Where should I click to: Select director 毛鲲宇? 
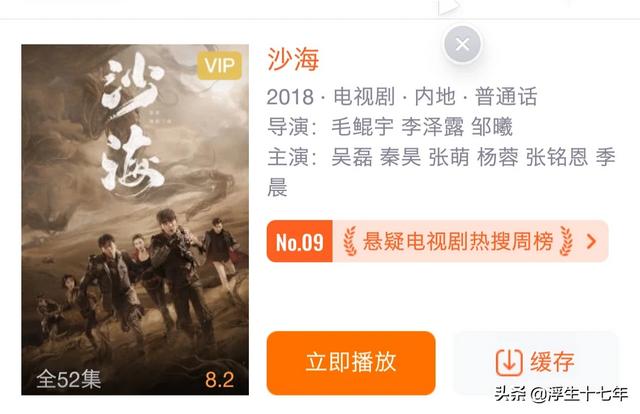click(x=362, y=127)
